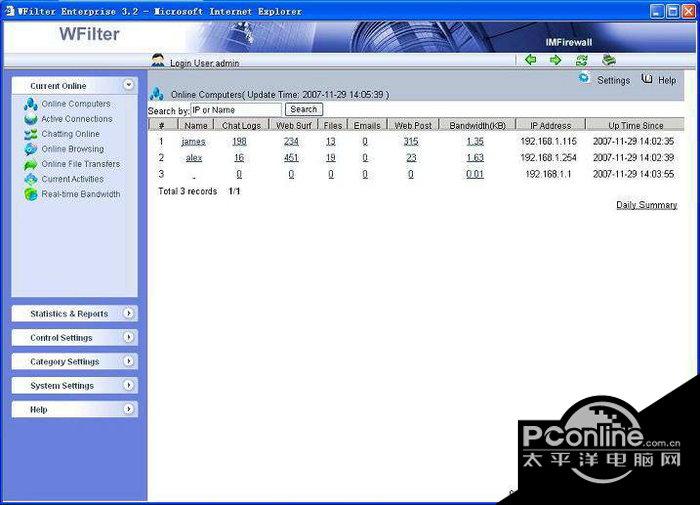Click the Chat Logs column header
700x505 pixels.
click(x=242, y=125)
